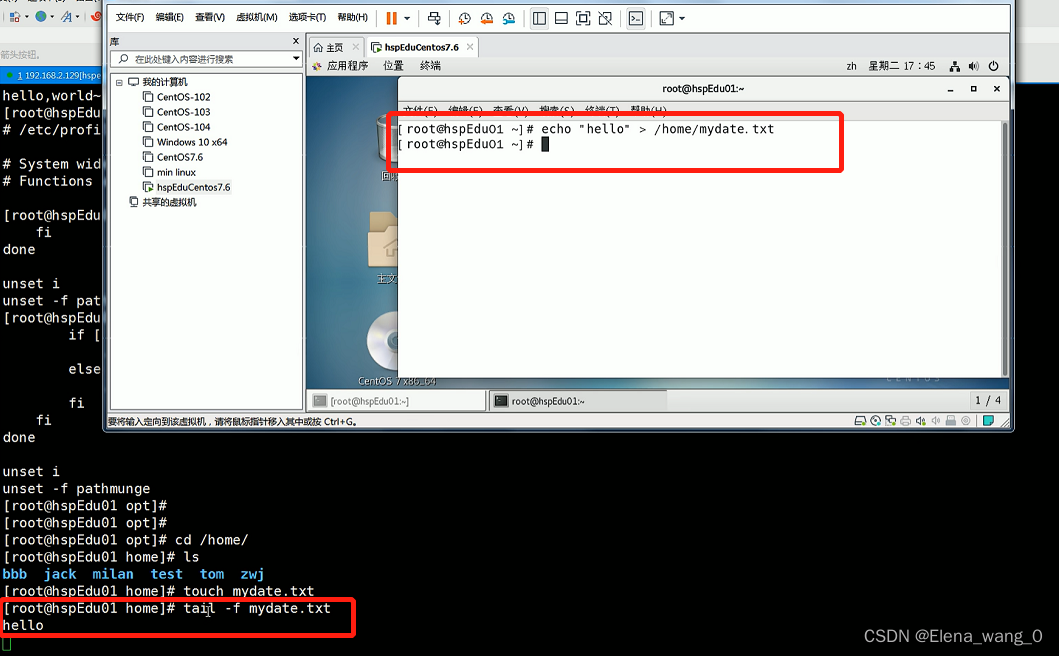
Task: Enter full screen mode icon
Action: click(x=583, y=18)
